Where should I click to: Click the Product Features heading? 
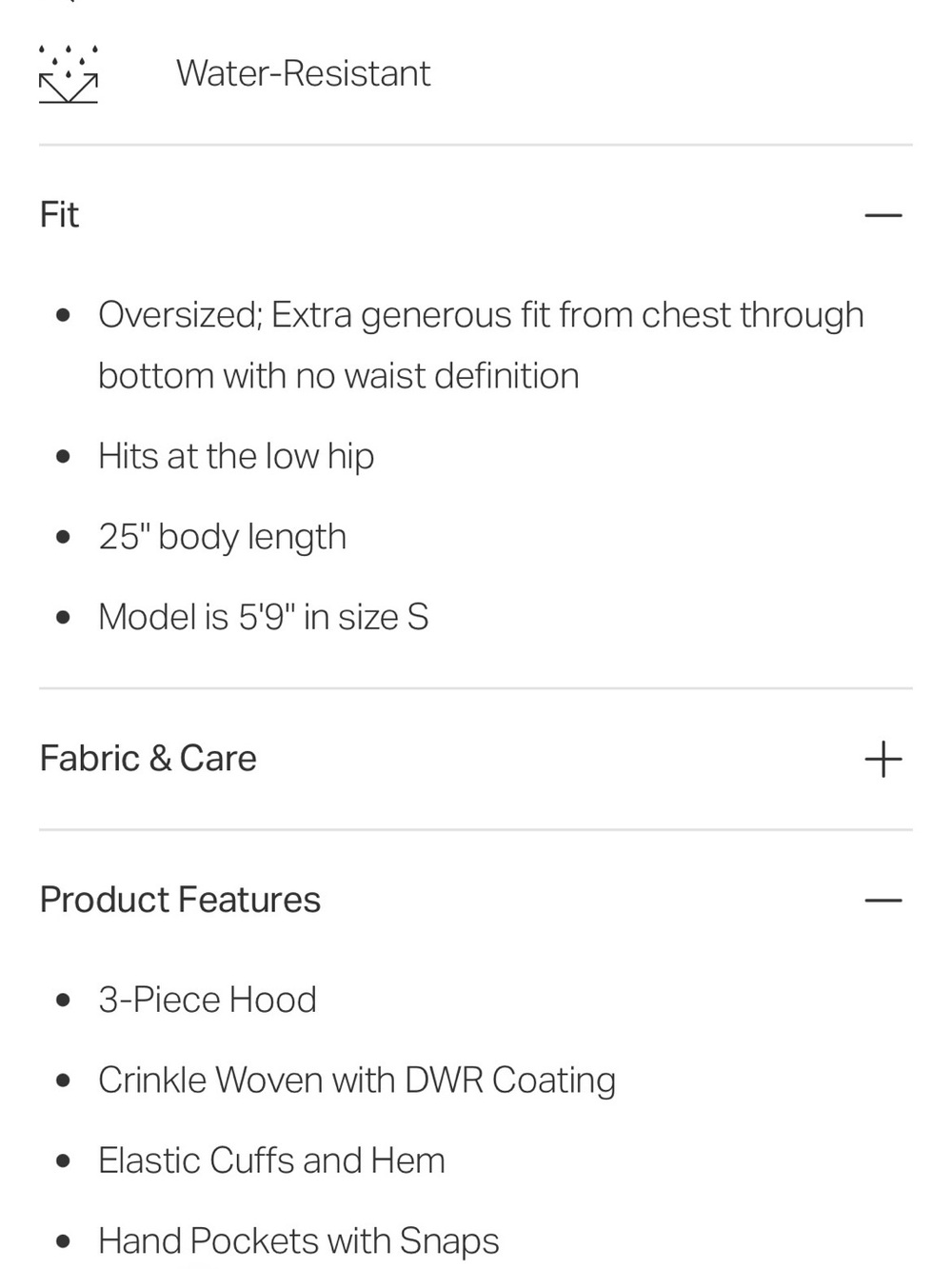pyautogui.click(x=180, y=900)
